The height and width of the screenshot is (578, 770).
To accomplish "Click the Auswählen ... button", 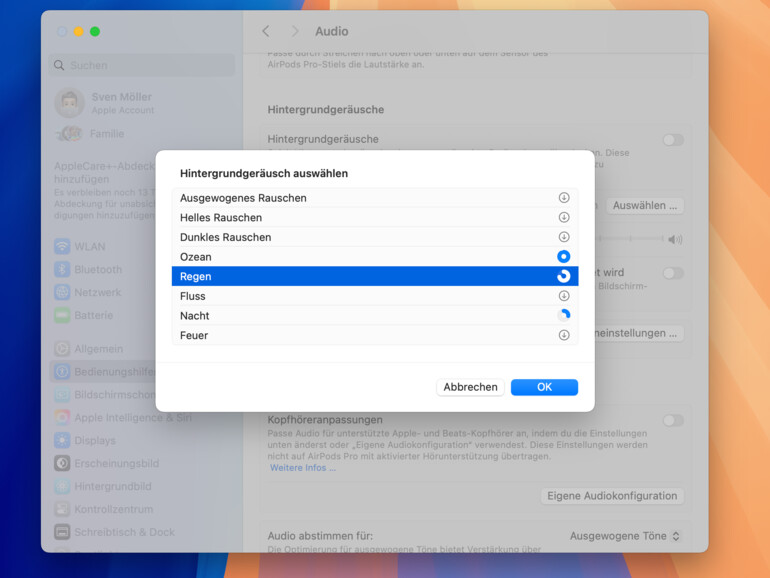I will point(644,205).
